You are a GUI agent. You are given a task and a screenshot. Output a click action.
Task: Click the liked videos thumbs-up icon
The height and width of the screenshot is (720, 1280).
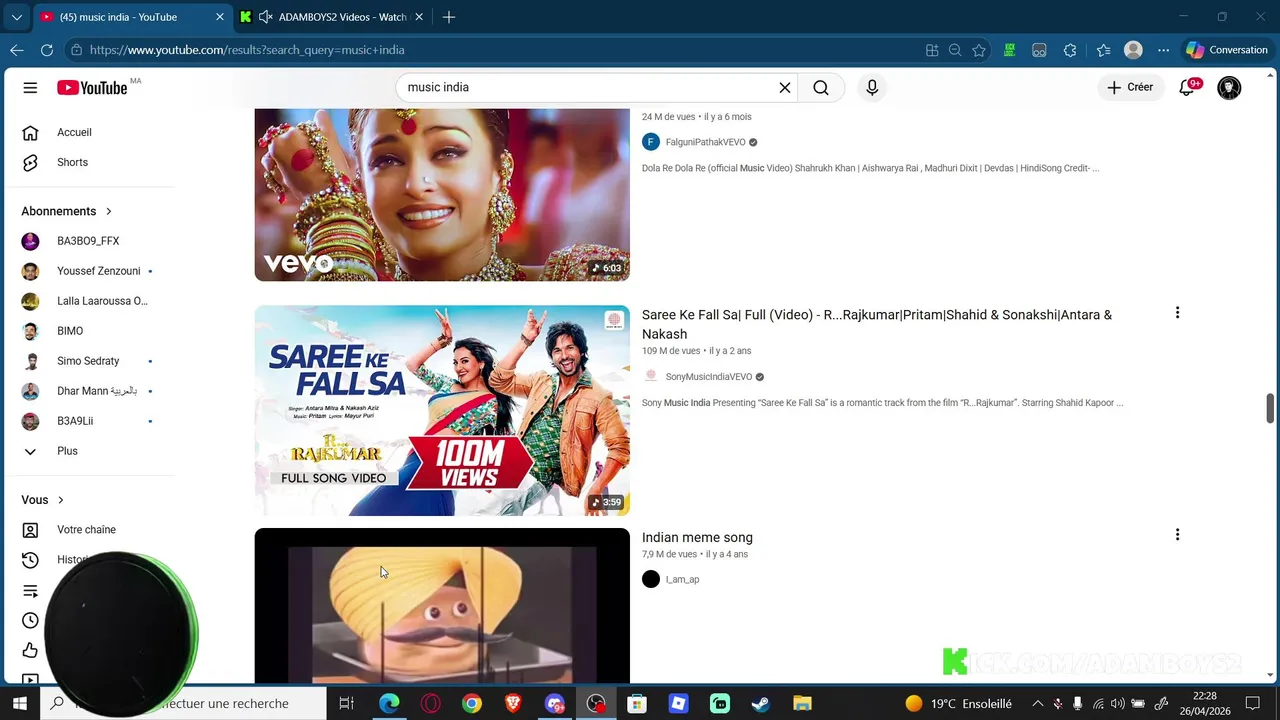pyautogui.click(x=30, y=651)
